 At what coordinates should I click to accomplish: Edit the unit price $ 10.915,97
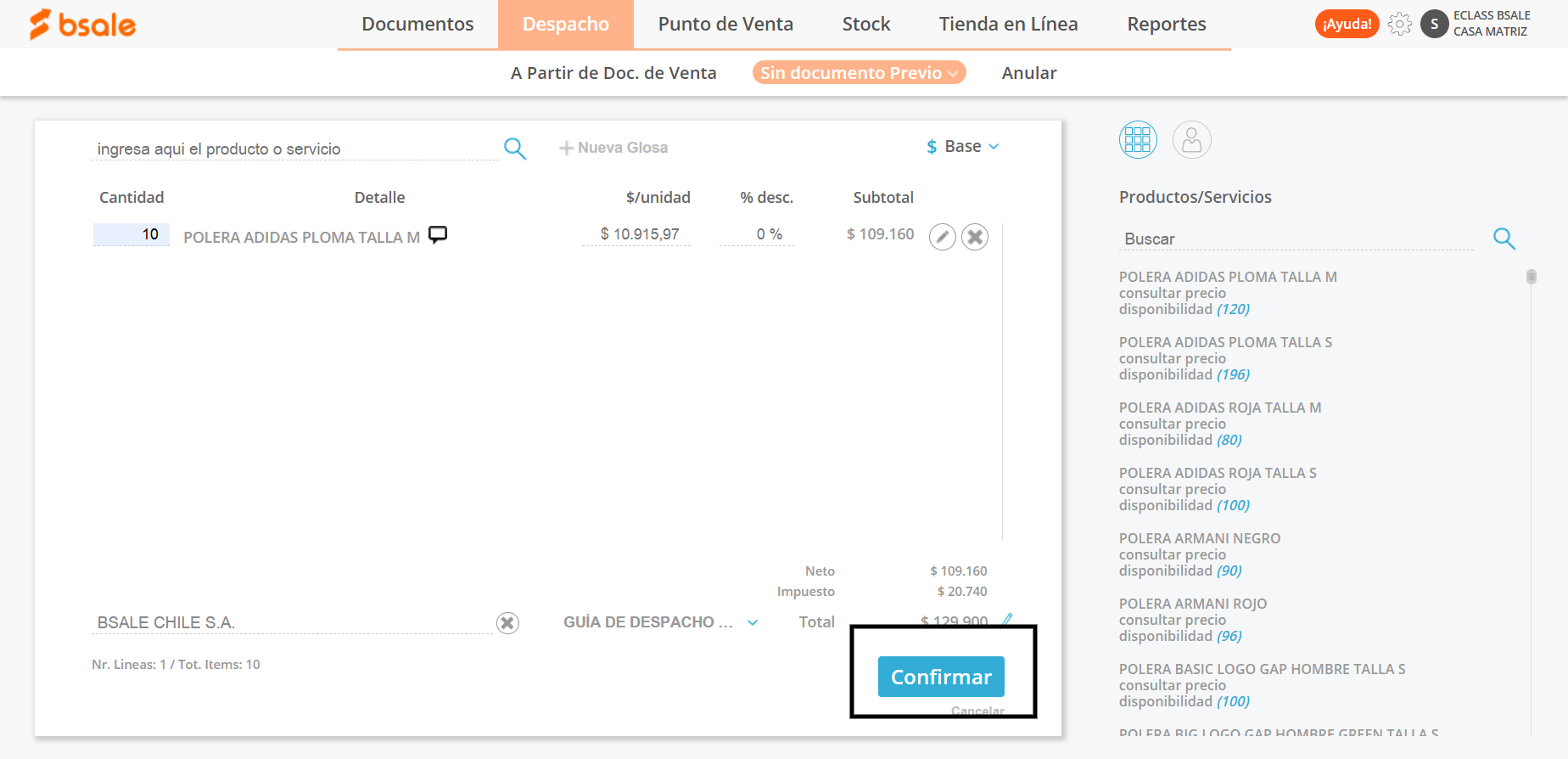point(636,234)
